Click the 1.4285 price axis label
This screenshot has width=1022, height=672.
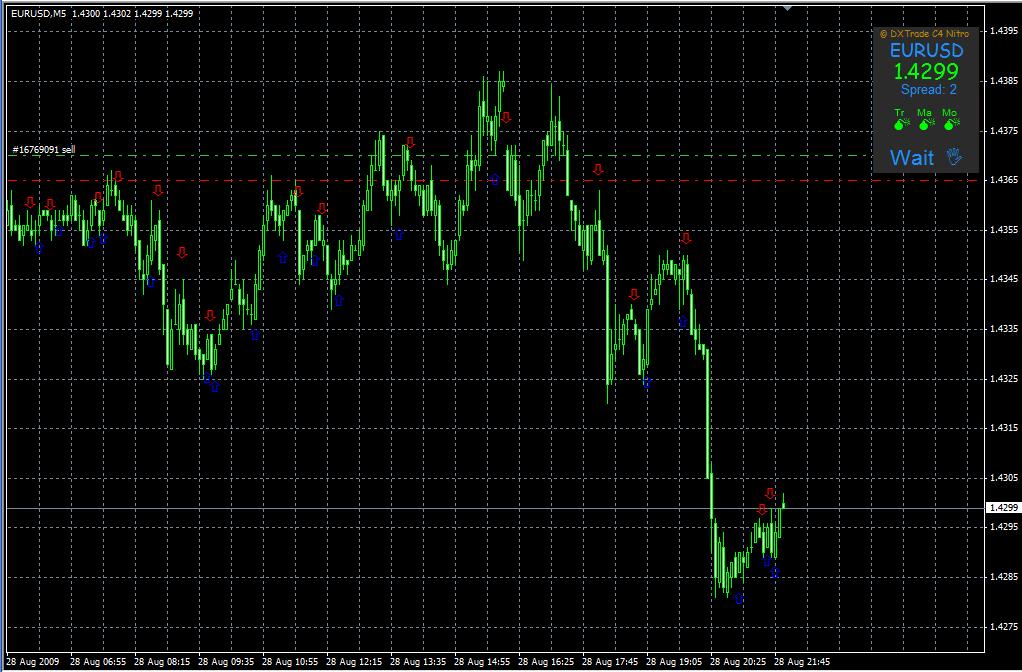(1004, 577)
